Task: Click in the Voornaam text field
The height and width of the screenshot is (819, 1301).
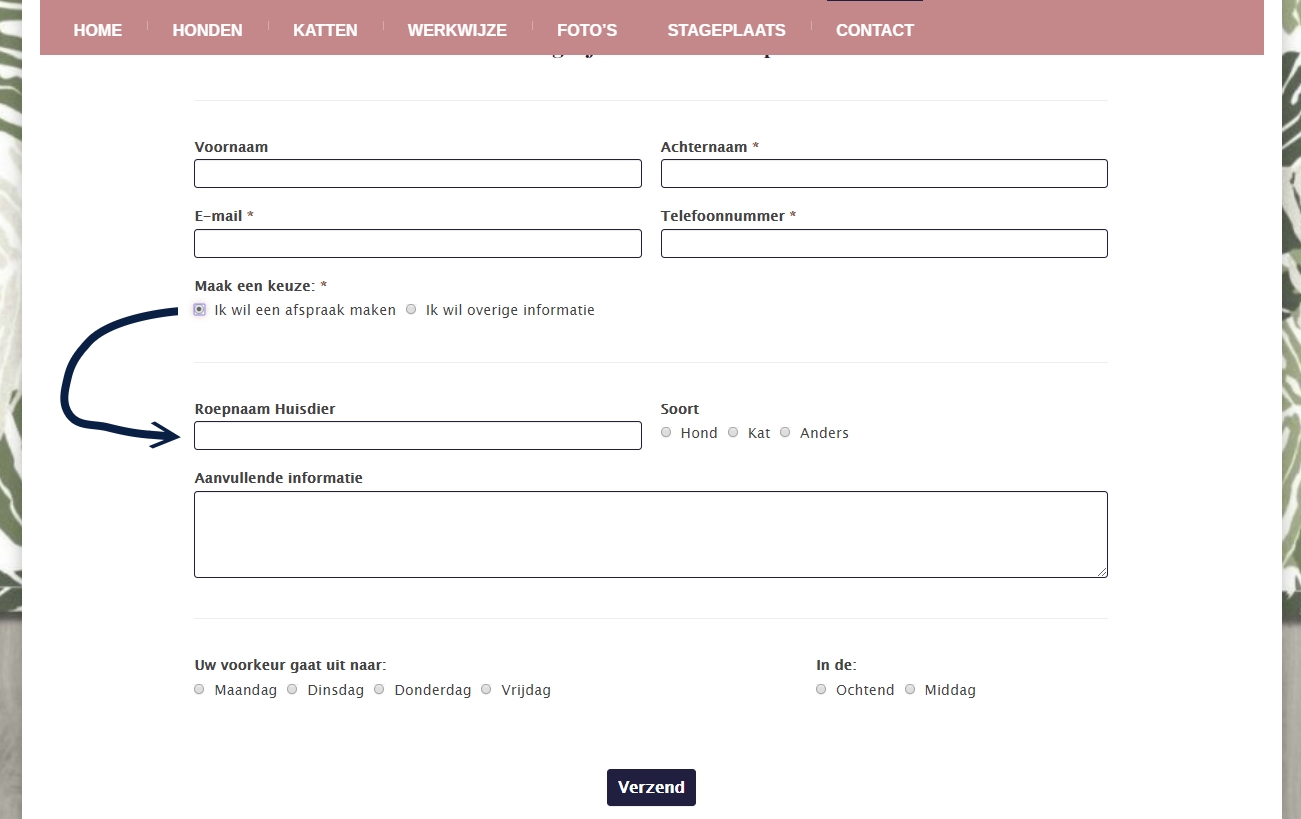Action: 417,174
